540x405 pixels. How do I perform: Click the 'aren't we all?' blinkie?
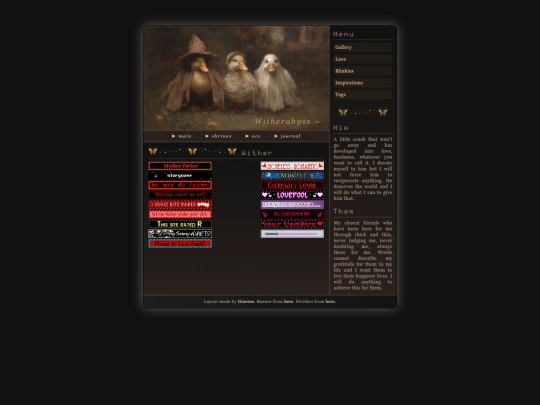point(180,195)
